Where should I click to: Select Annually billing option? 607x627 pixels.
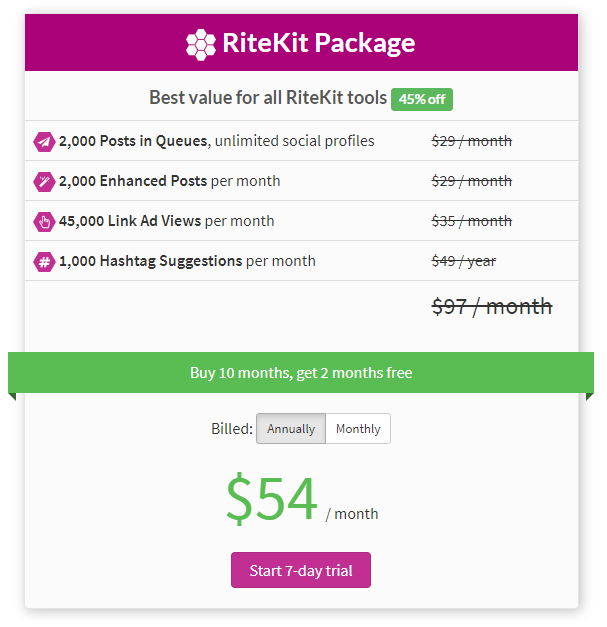point(291,429)
